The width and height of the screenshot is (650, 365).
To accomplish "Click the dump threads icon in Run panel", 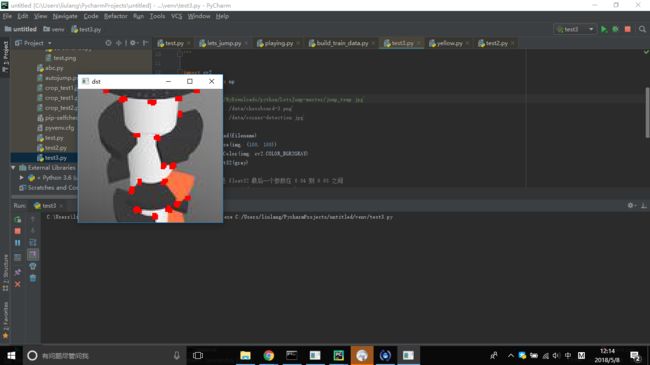I will click(x=18, y=257).
